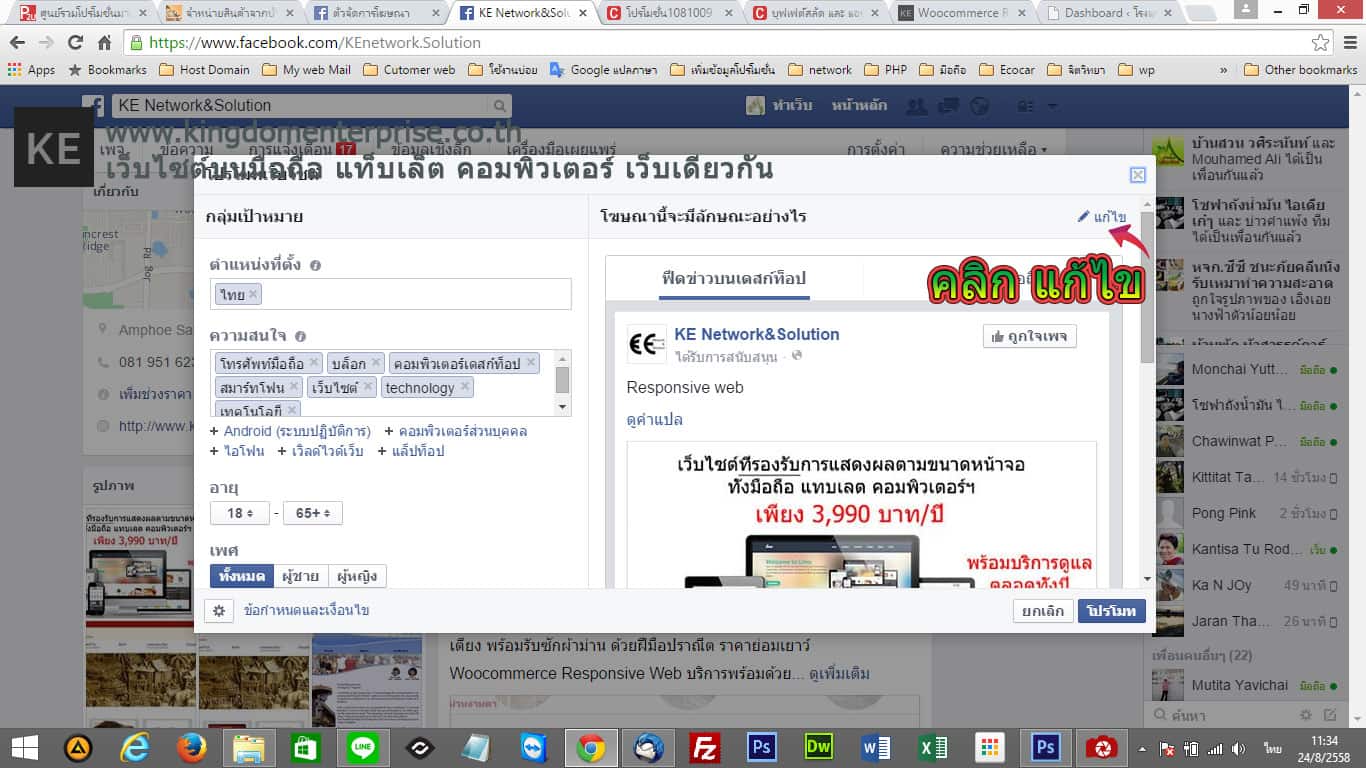Select gender ผู้ชาย
This screenshot has height=768, width=1366.
300,576
